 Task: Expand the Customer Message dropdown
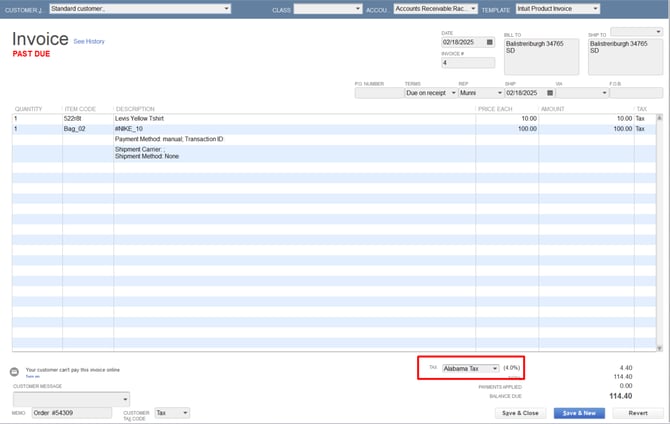tap(125, 398)
